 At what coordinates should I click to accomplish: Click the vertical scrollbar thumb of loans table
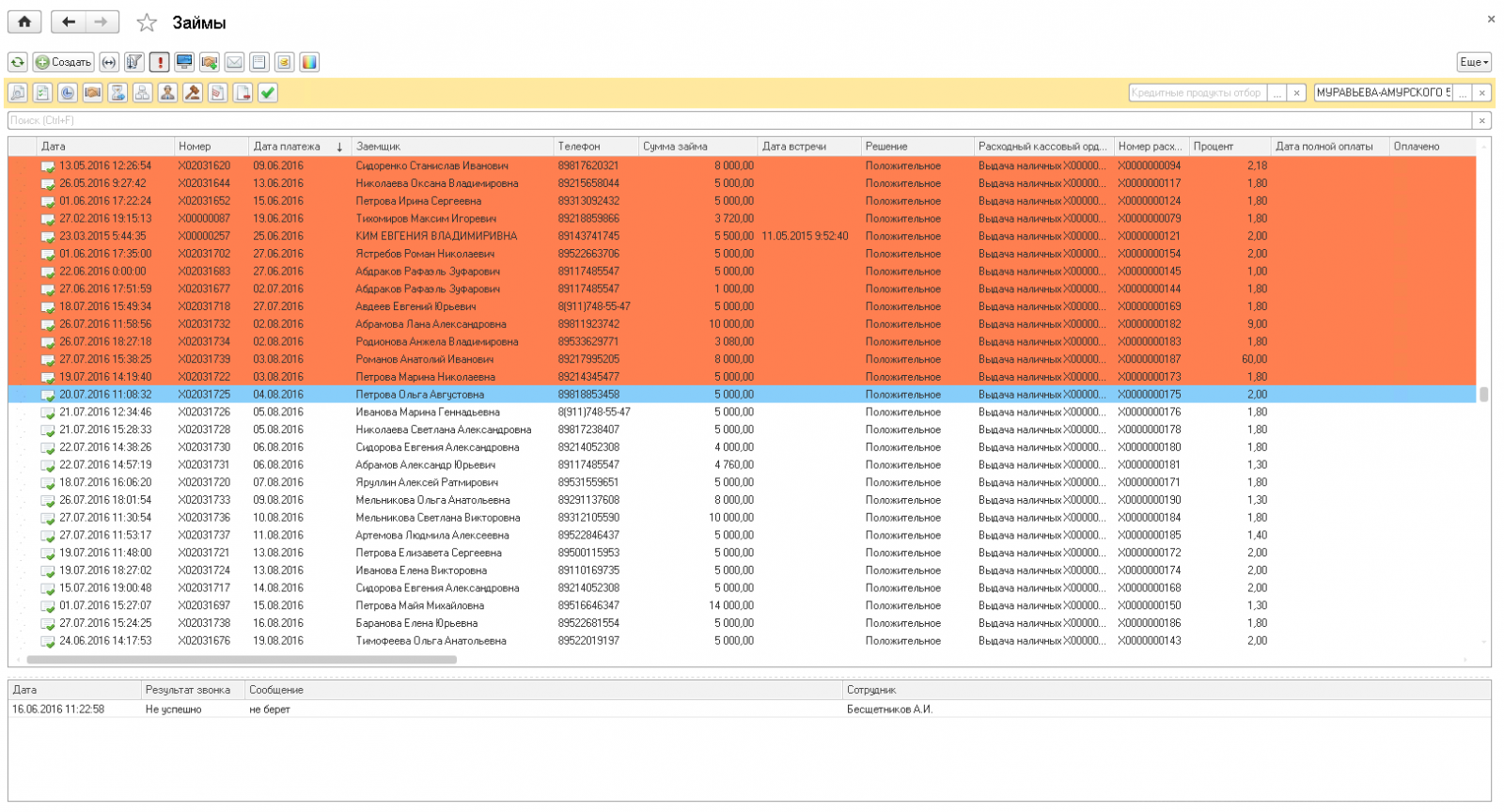(x=1483, y=395)
